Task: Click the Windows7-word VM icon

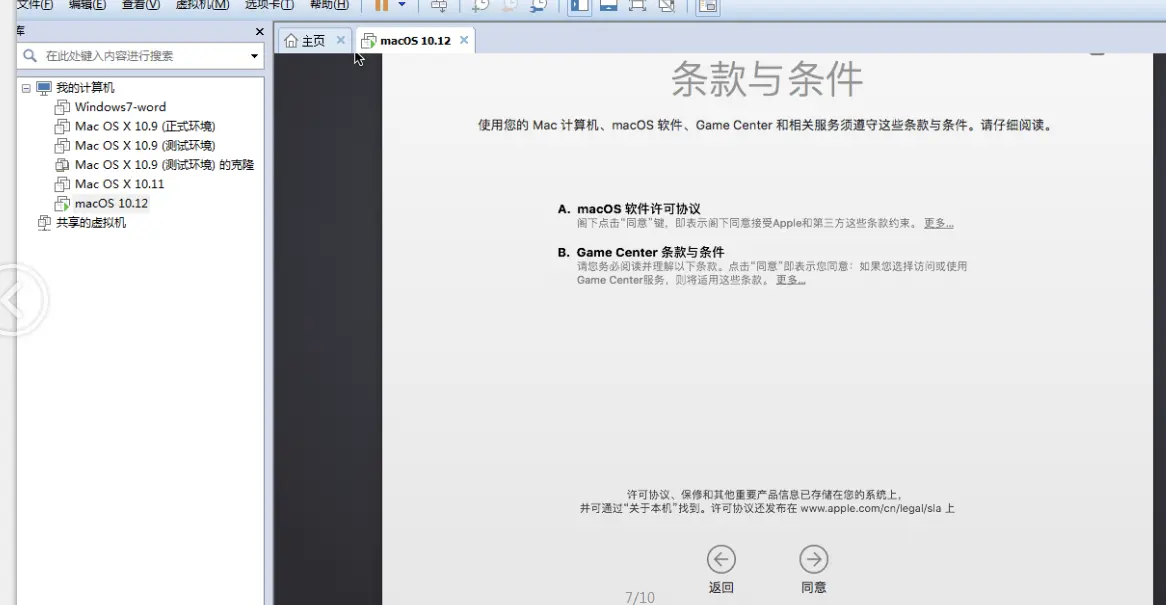Action: (x=62, y=107)
